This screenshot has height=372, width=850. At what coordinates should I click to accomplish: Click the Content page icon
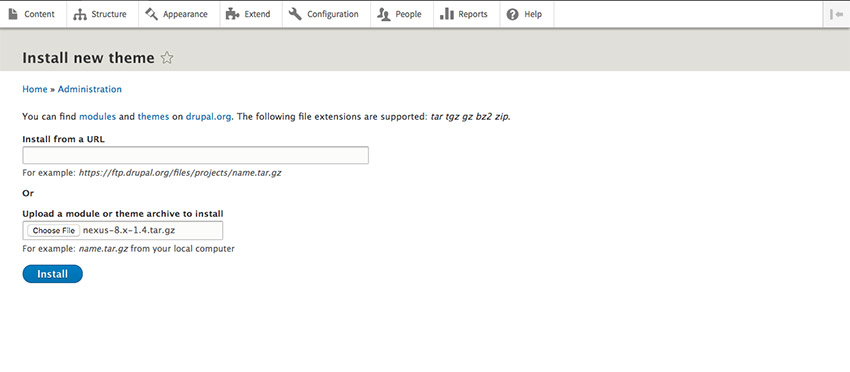point(13,14)
